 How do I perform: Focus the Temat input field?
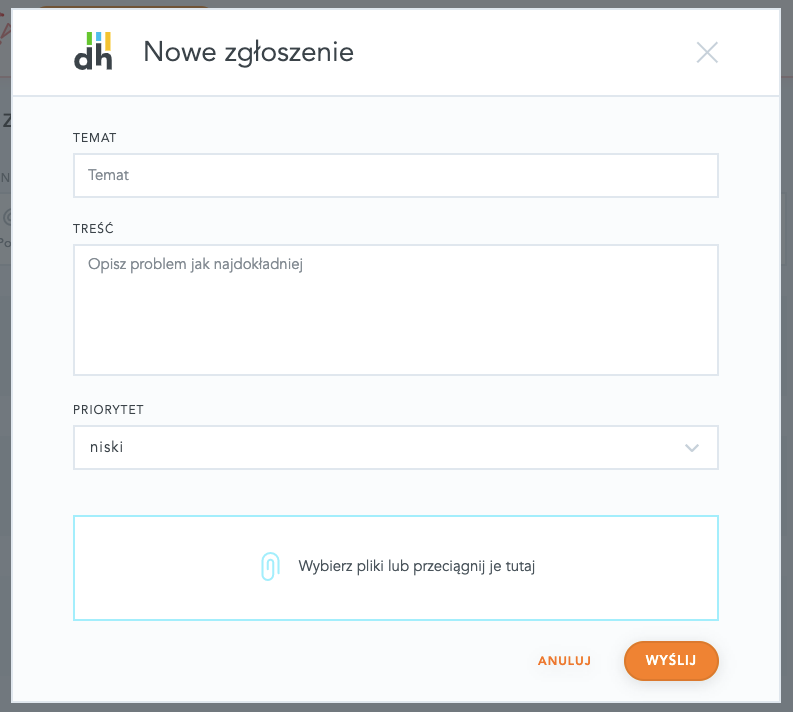pos(395,175)
